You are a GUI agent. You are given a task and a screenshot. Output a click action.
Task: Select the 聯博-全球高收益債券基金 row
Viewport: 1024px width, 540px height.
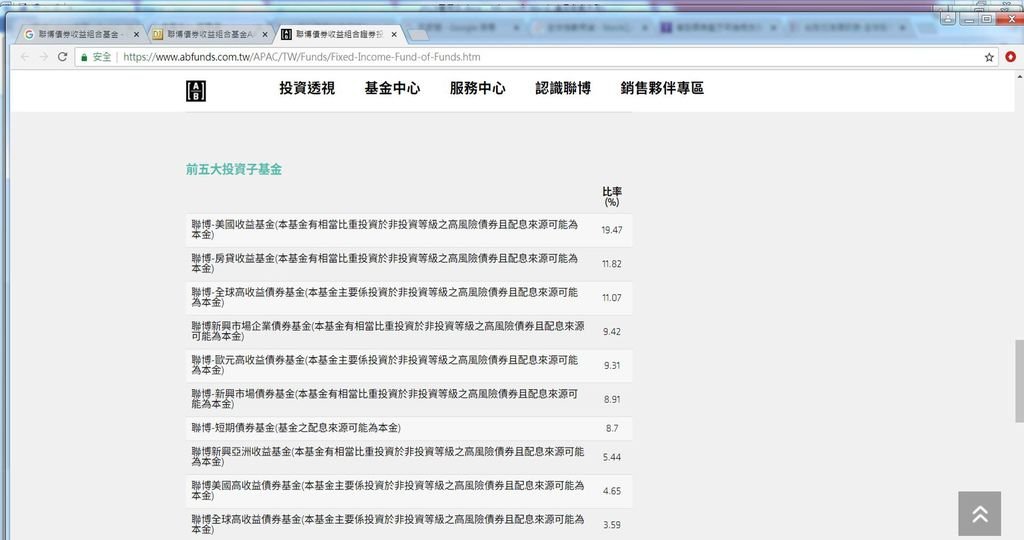[x=409, y=298]
